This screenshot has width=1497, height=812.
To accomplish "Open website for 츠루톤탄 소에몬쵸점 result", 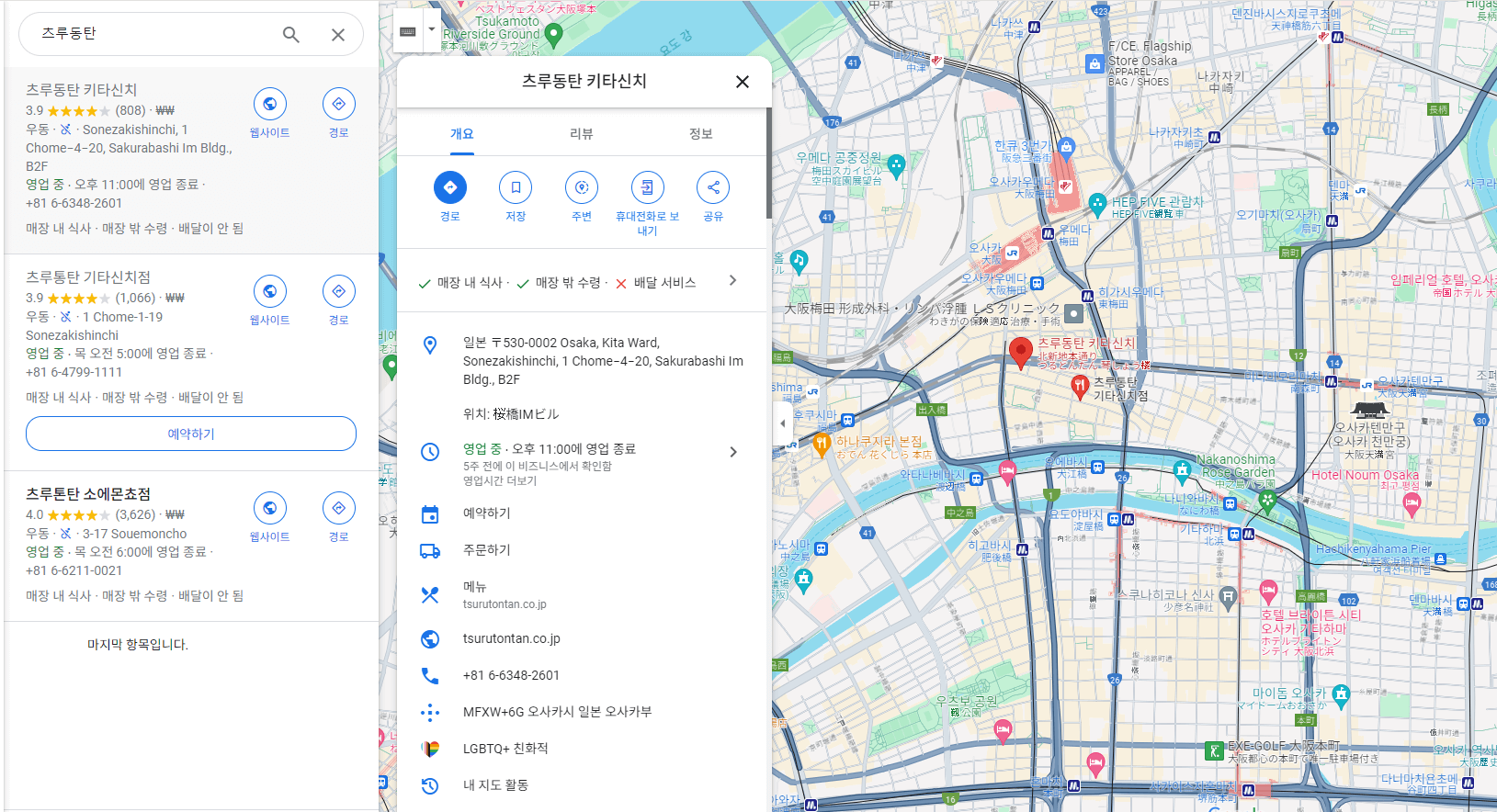I will (269, 508).
